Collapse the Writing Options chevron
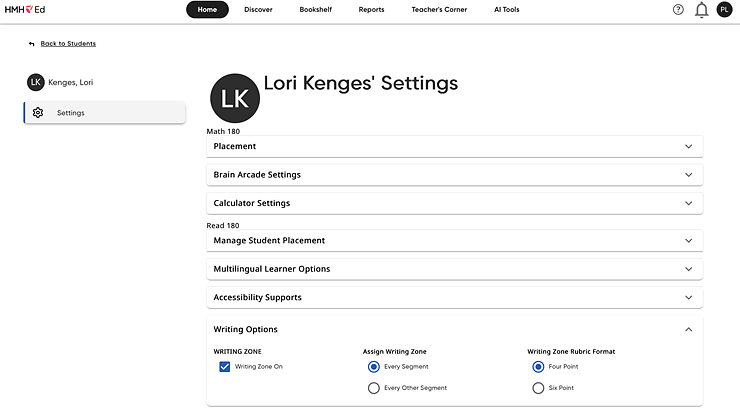The width and height of the screenshot is (740, 413). coord(689,329)
